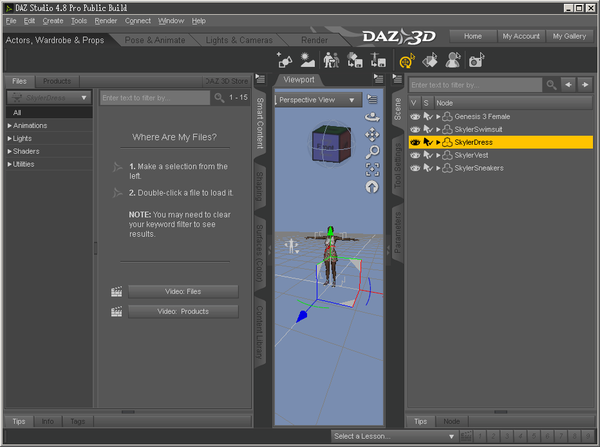The height and width of the screenshot is (447, 600).
Task: Click the Scene pane filter text field
Action: tap(475, 85)
